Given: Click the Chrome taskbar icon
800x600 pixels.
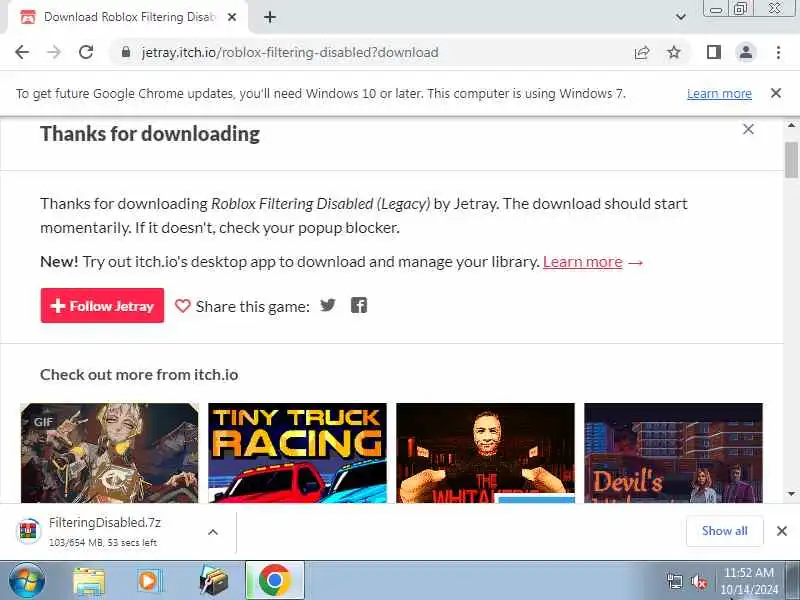Looking at the screenshot, I should point(274,581).
